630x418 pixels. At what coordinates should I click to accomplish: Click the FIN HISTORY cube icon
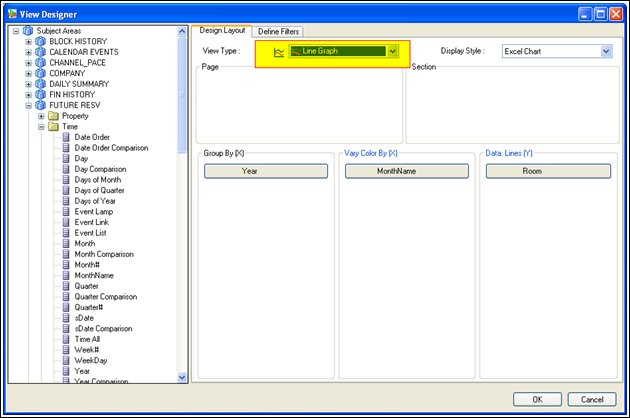click(41, 94)
